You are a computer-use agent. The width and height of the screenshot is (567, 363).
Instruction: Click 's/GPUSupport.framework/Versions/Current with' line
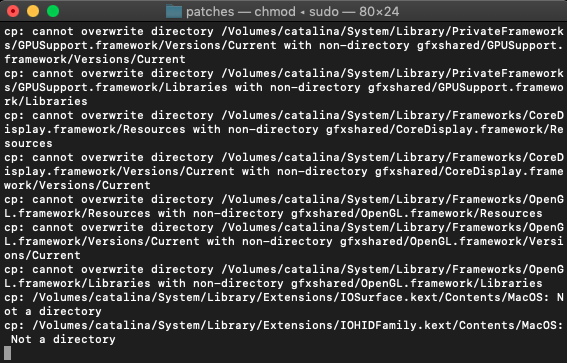(x=284, y=45)
